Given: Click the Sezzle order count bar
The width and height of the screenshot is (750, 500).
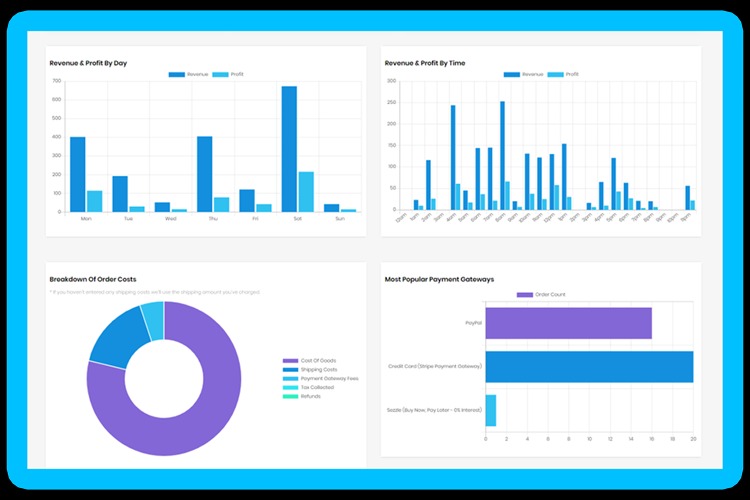Looking at the screenshot, I should tap(490, 410).
